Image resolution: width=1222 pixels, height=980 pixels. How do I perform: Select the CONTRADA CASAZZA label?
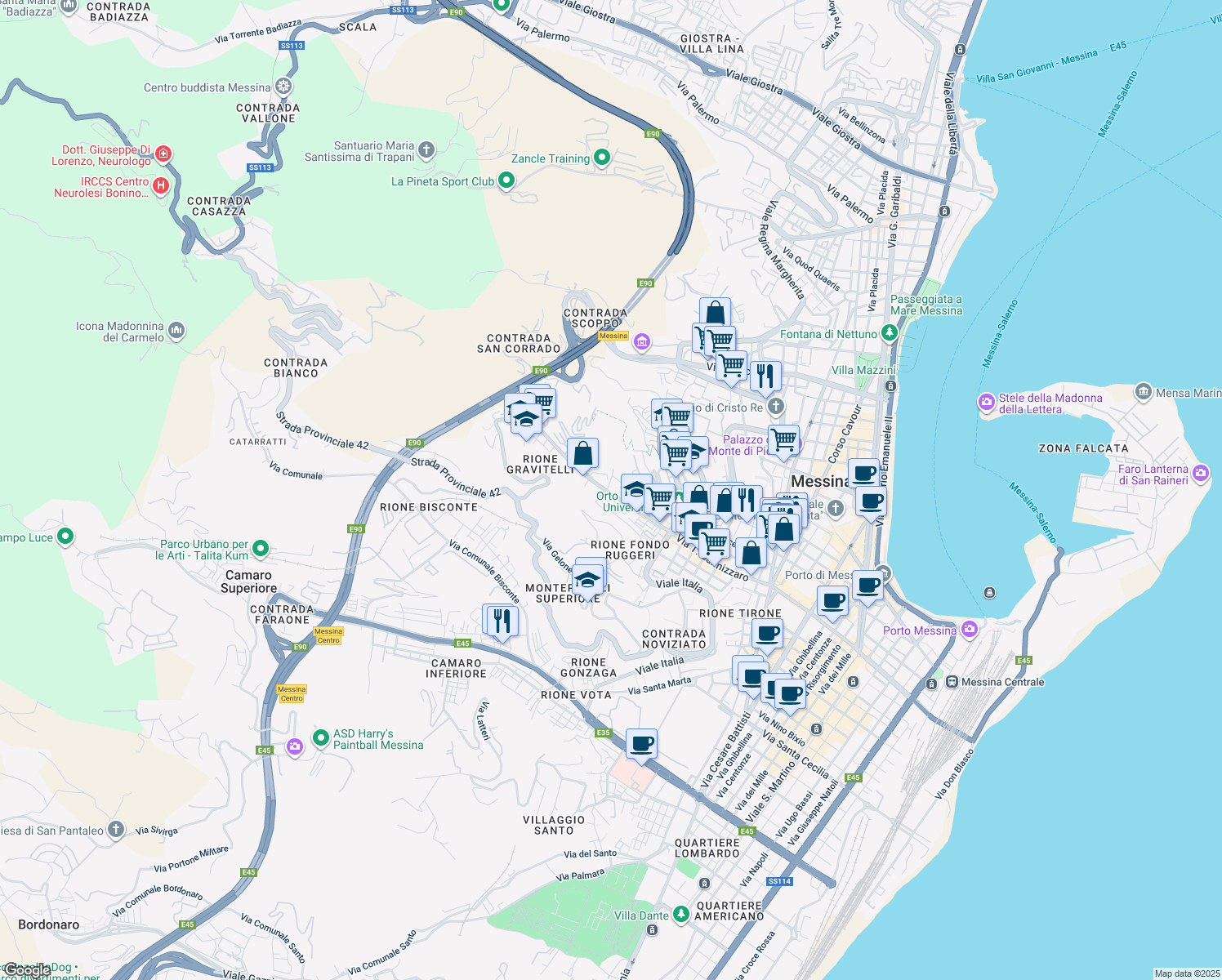pyautogui.click(x=219, y=206)
